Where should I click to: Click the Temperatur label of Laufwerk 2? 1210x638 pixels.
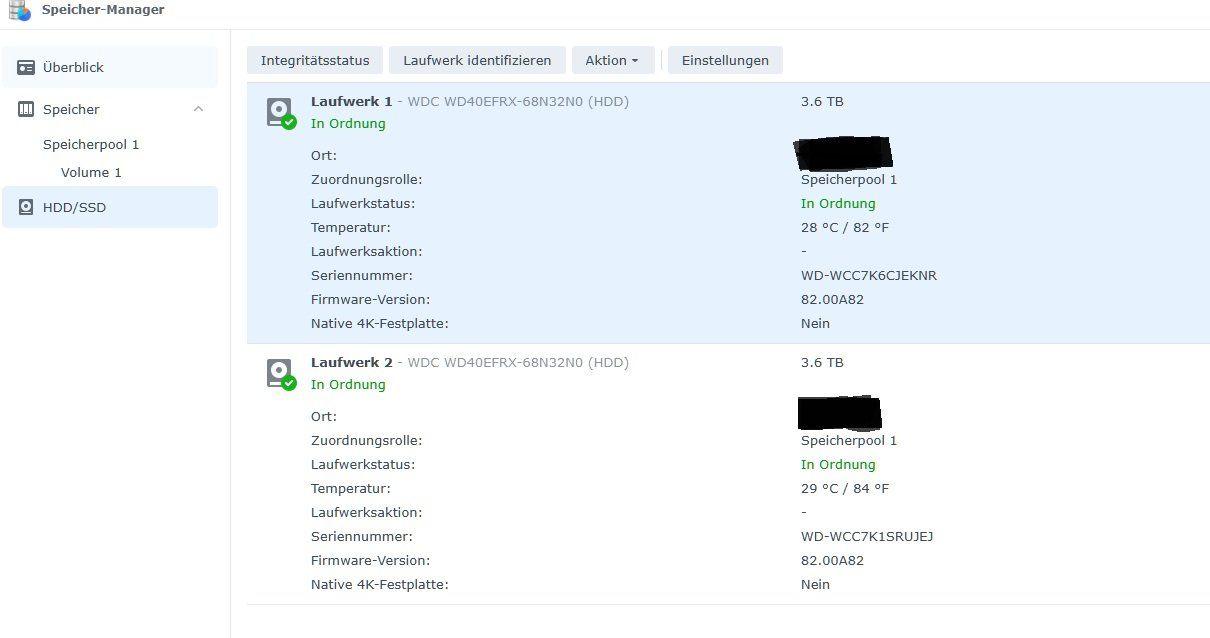point(351,488)
